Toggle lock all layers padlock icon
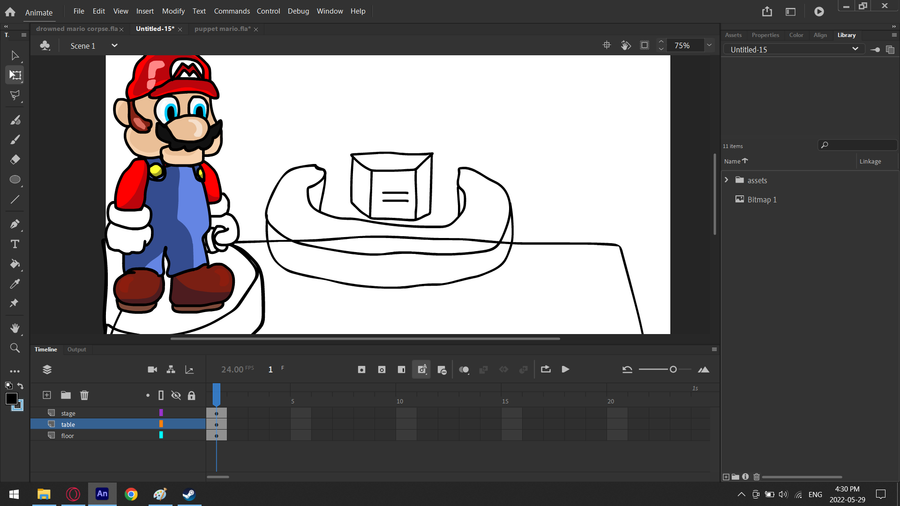The image size is (900, 506). [192, 395]
